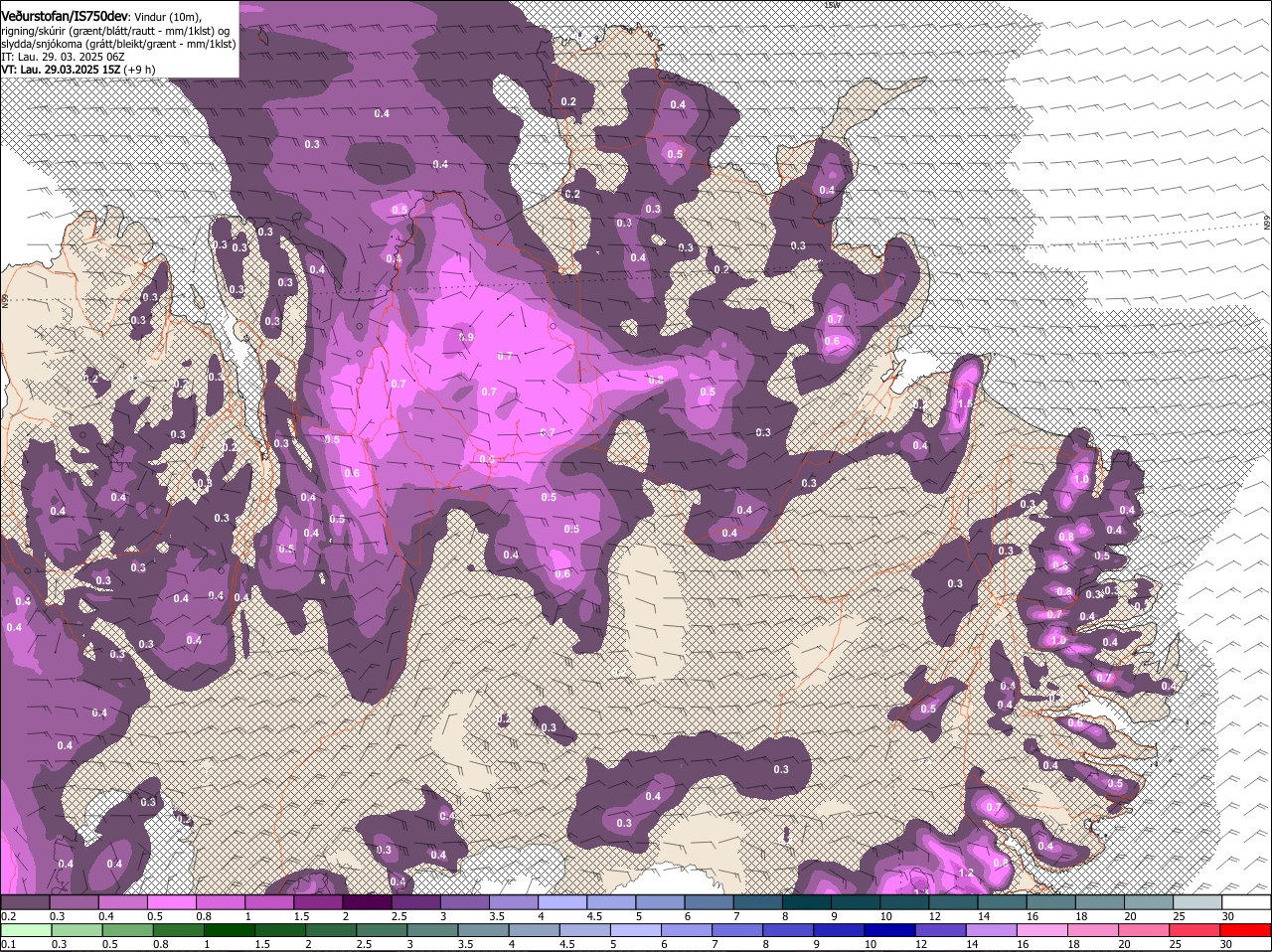Click the lower legend swatch starting at 14

992,930
